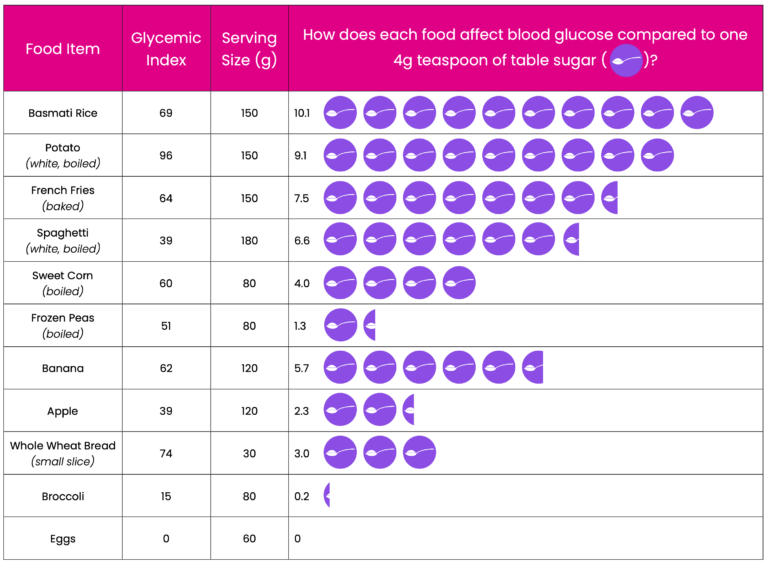
Task: Click the last spoon icon in Sweet Corn row
Action: click(459, 283)
